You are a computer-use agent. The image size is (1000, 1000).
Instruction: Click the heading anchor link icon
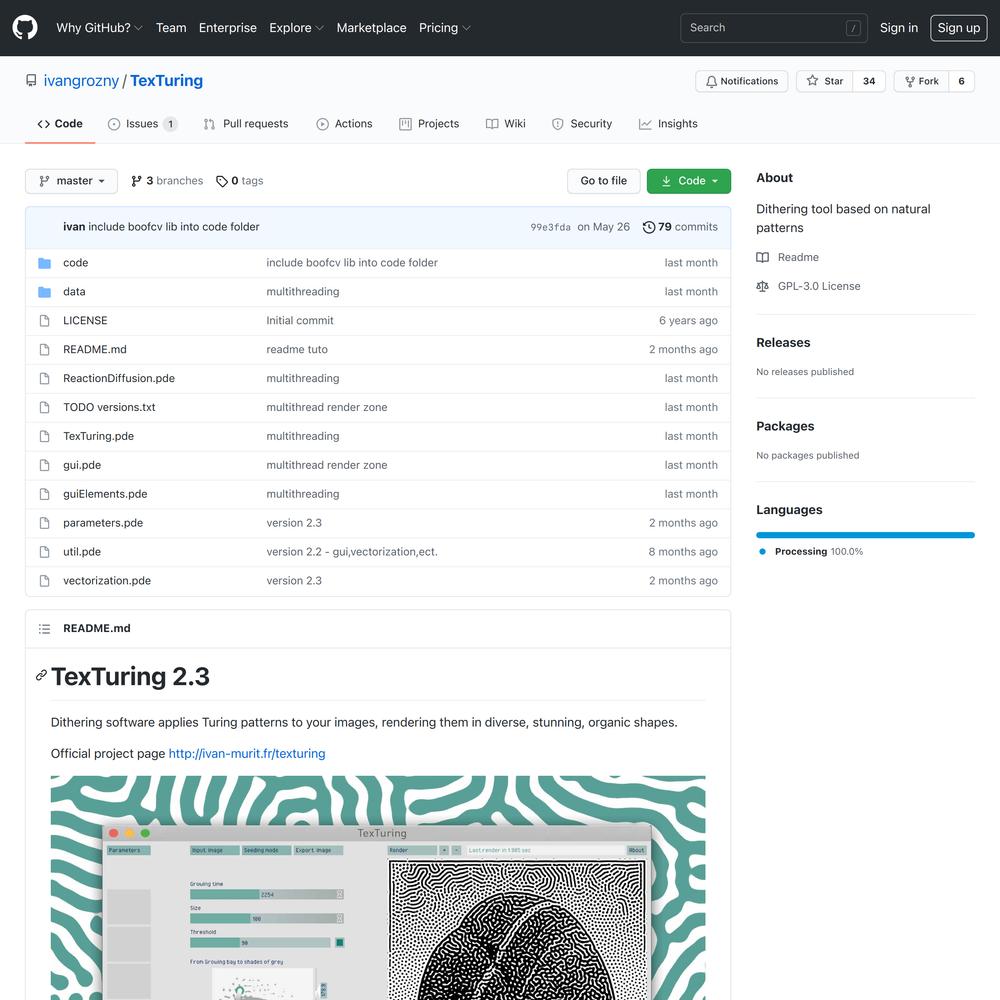click(x=41, y=675)
